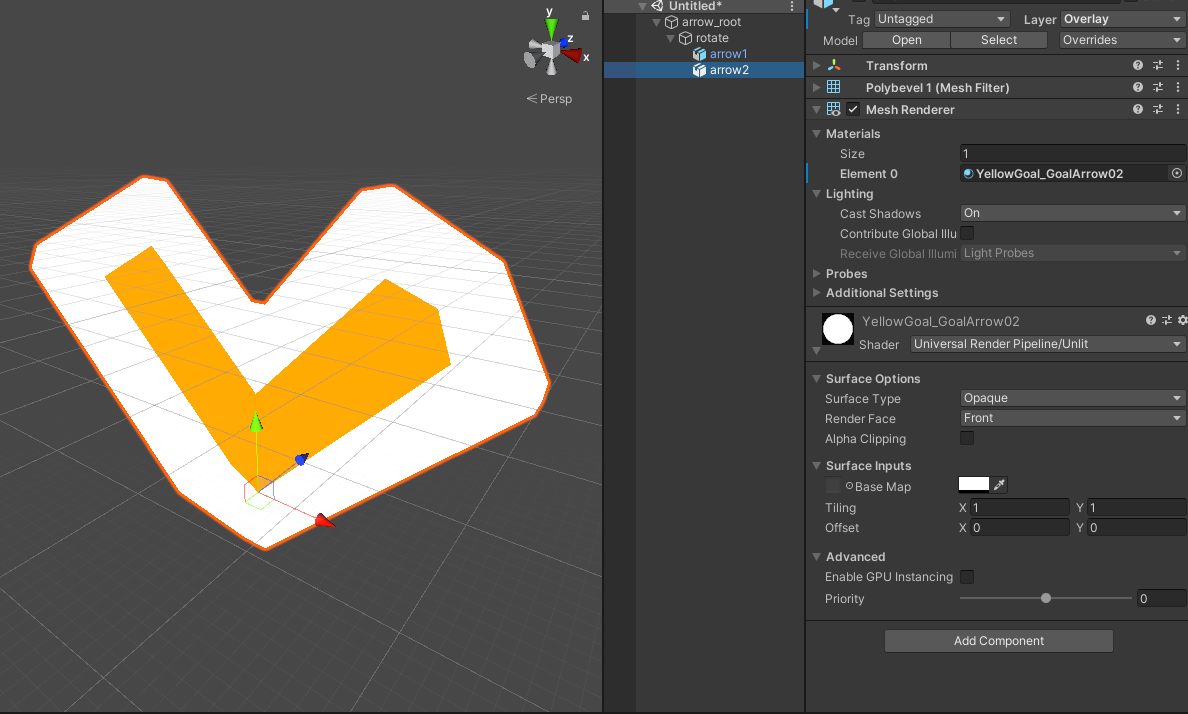The height and width of the screenshot is (714, 1188).
Task: Collapse the rotate object in hierarchy
Action: click(671, 38)
